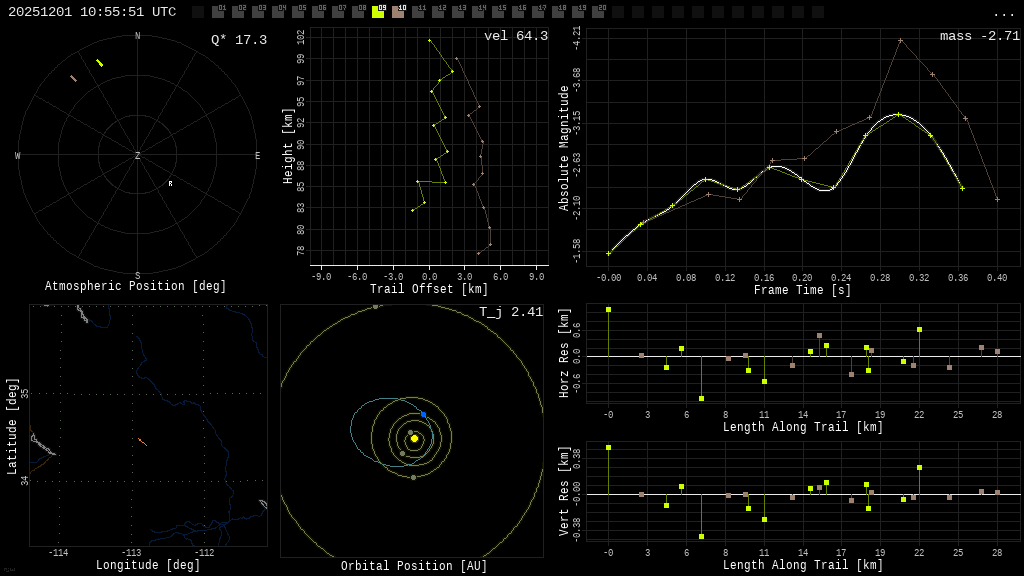Select station square labeled 02
This screenshot has width=1024, height=576.
[x=238, y=12]
